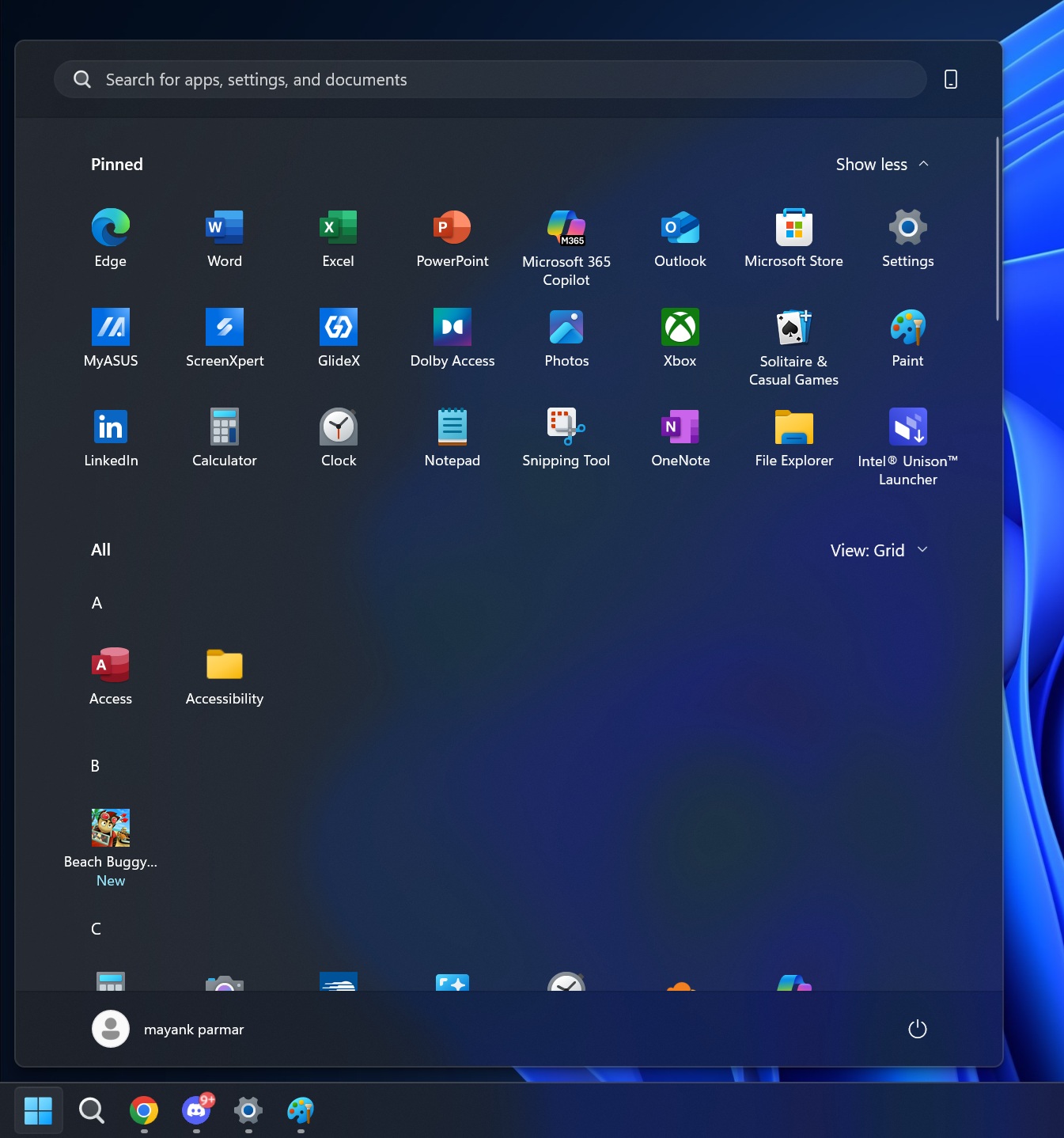Launch GlideX from pinned apps

point(339,338)
